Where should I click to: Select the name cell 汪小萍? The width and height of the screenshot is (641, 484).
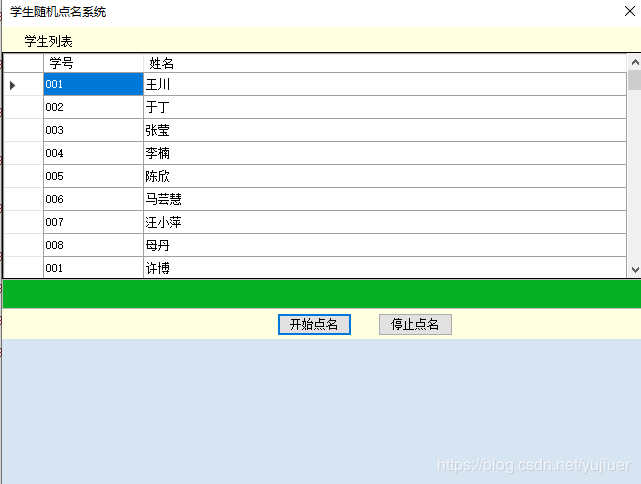(385, 222)
